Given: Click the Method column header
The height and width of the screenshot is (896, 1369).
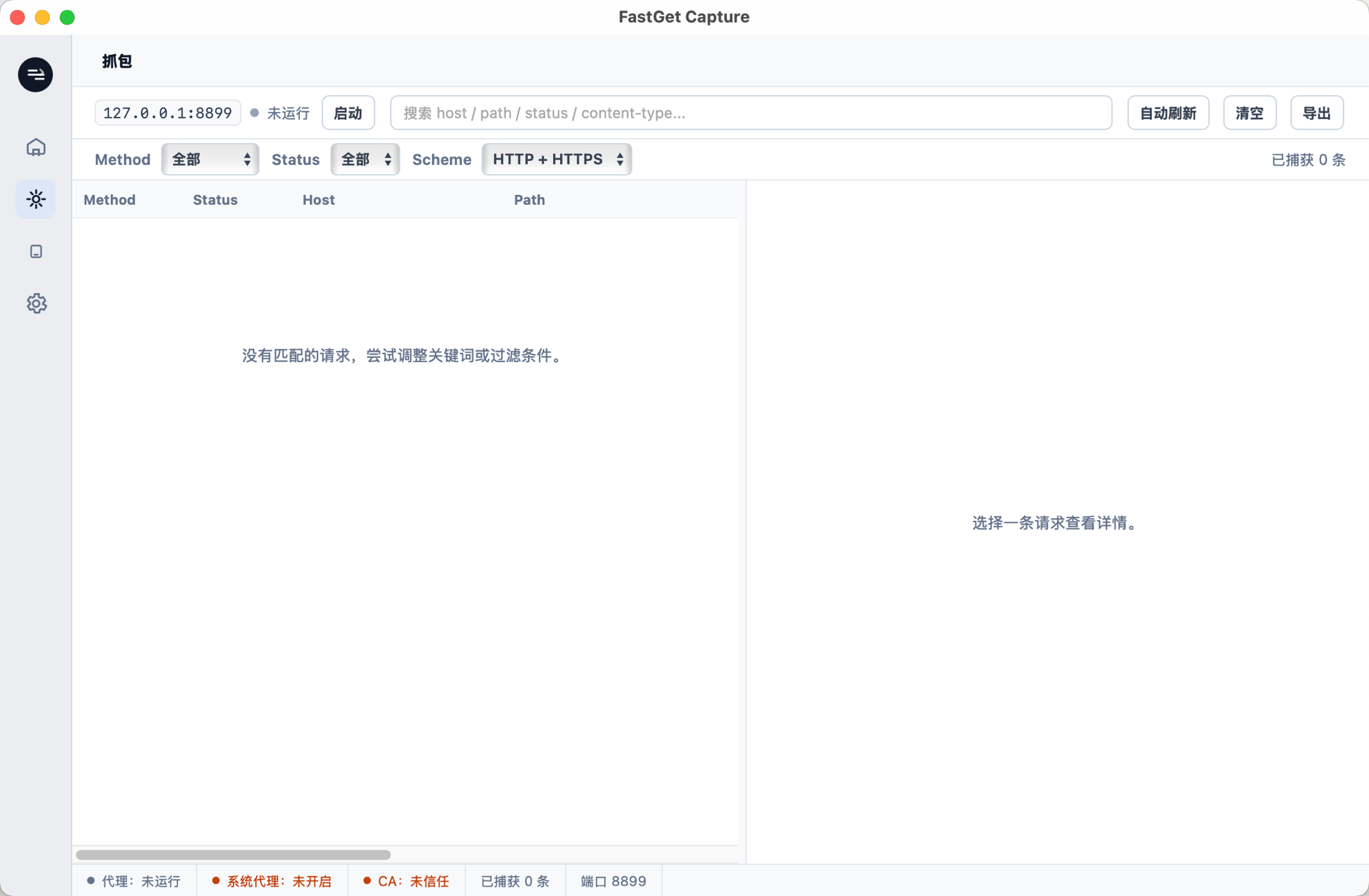Looking at the screenshot, I should (x=110, y=200).
